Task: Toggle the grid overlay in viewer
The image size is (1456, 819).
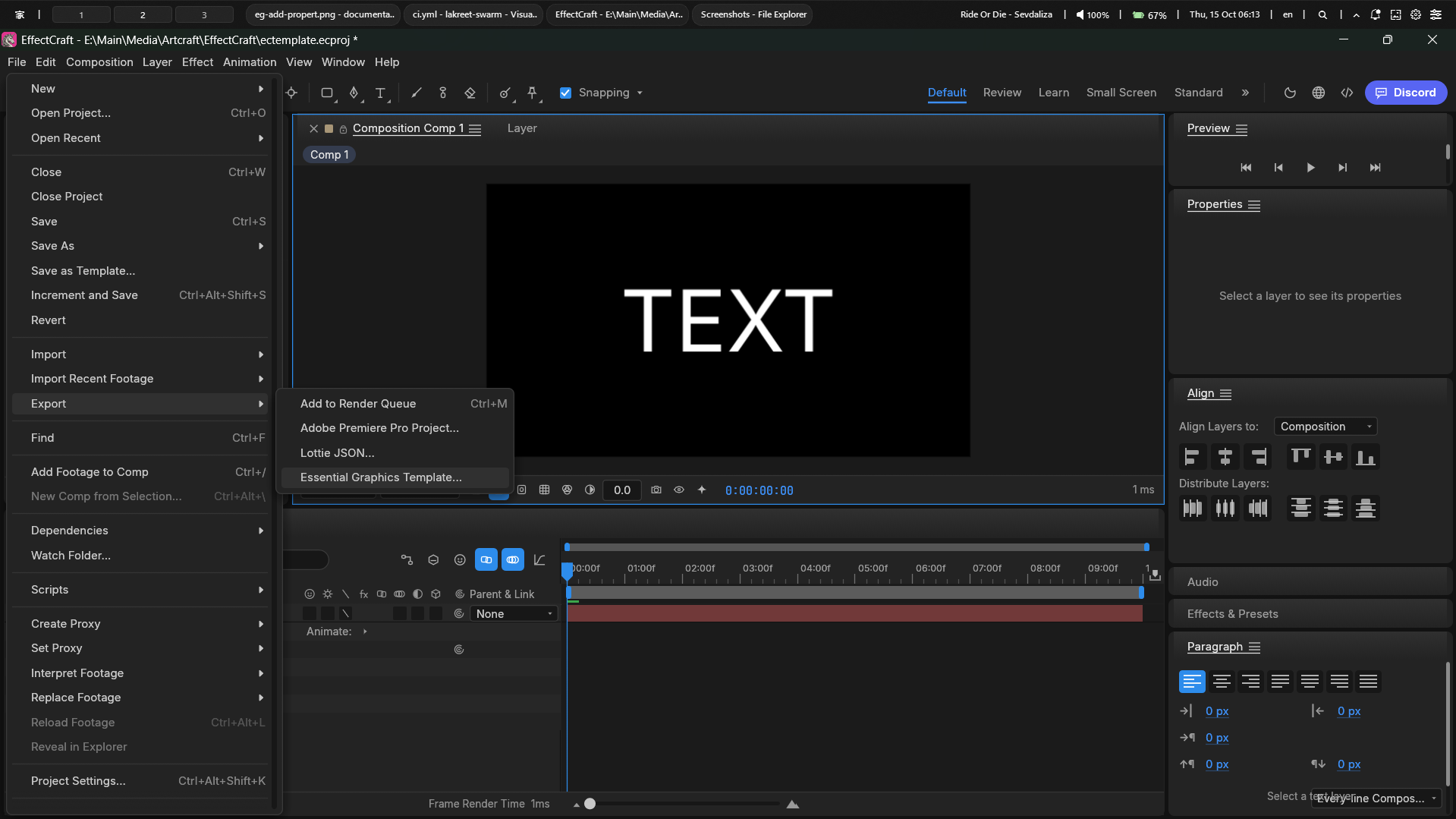Action: coord(544,490)
